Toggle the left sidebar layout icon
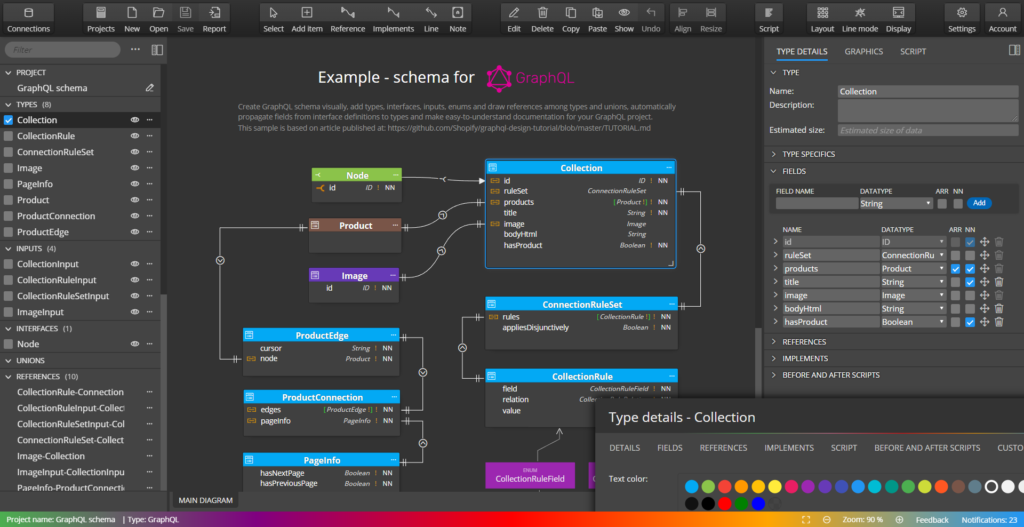Screen dimensions: 1024x527 [x=157, y=50]
